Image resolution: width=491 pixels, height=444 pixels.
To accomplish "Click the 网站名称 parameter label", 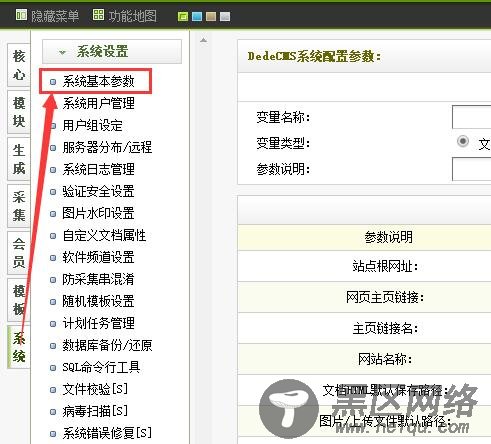I will 385,359.
